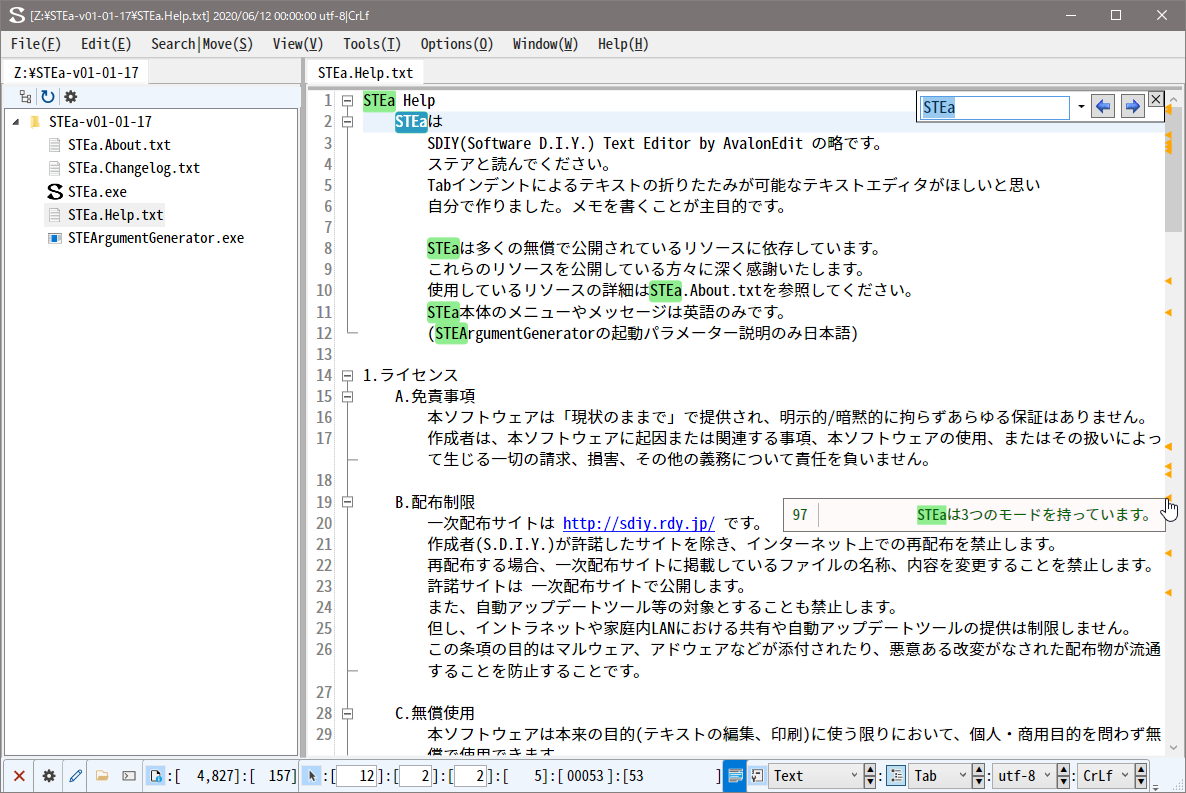Image resolution: width=1186 pixels, height=793 pixels.
Task: Select the STEa.Help.txt editor tab
Action: tap(365, 73)
